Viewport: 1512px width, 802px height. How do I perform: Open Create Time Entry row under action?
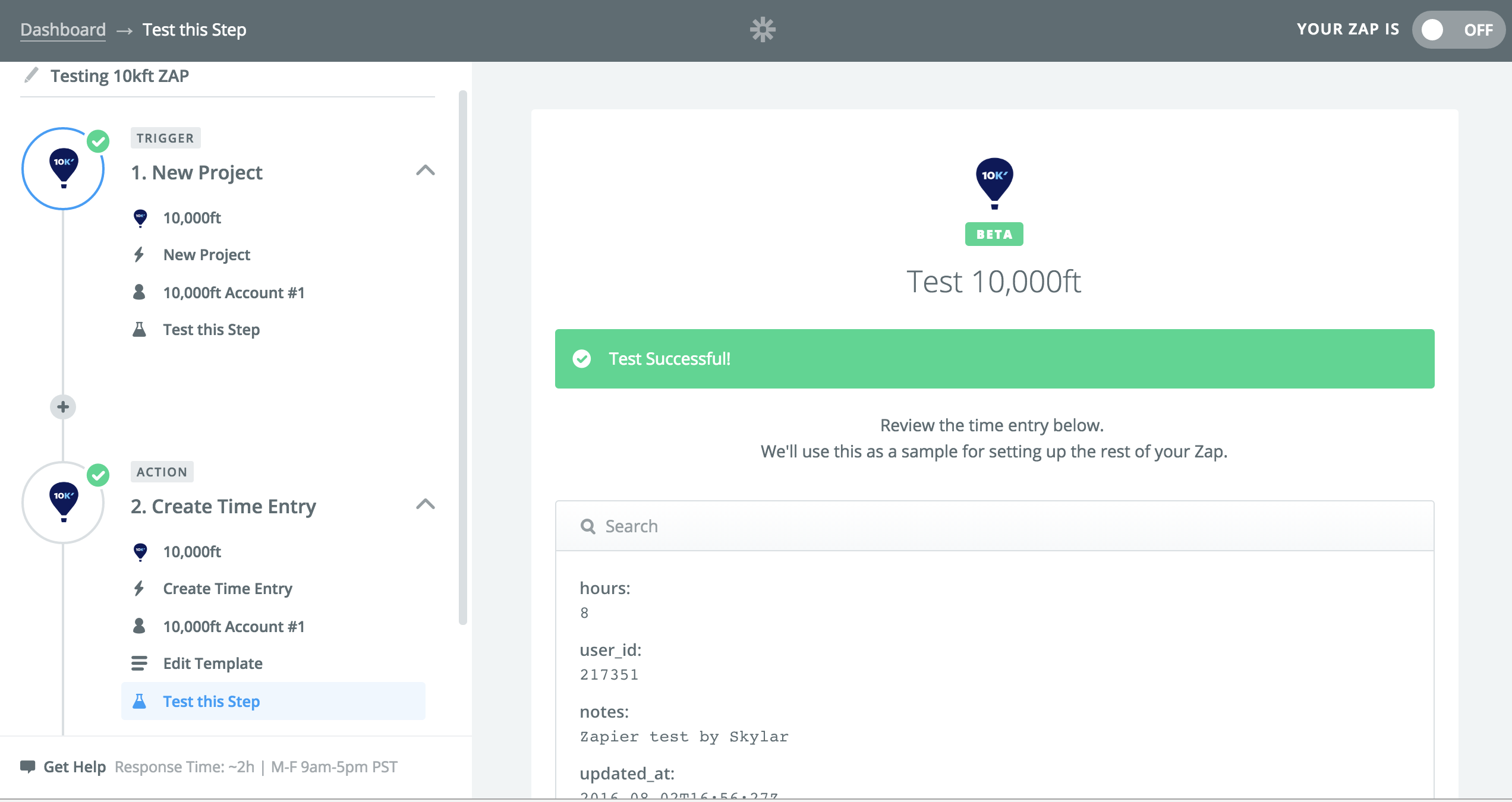273,589
